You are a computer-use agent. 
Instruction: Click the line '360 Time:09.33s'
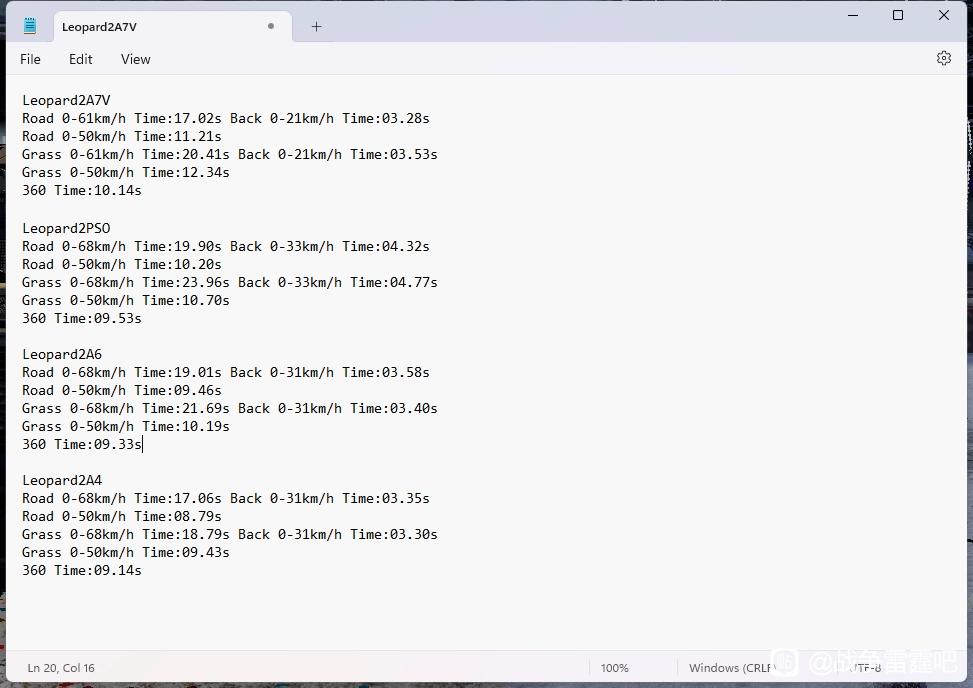coord(82,444)
